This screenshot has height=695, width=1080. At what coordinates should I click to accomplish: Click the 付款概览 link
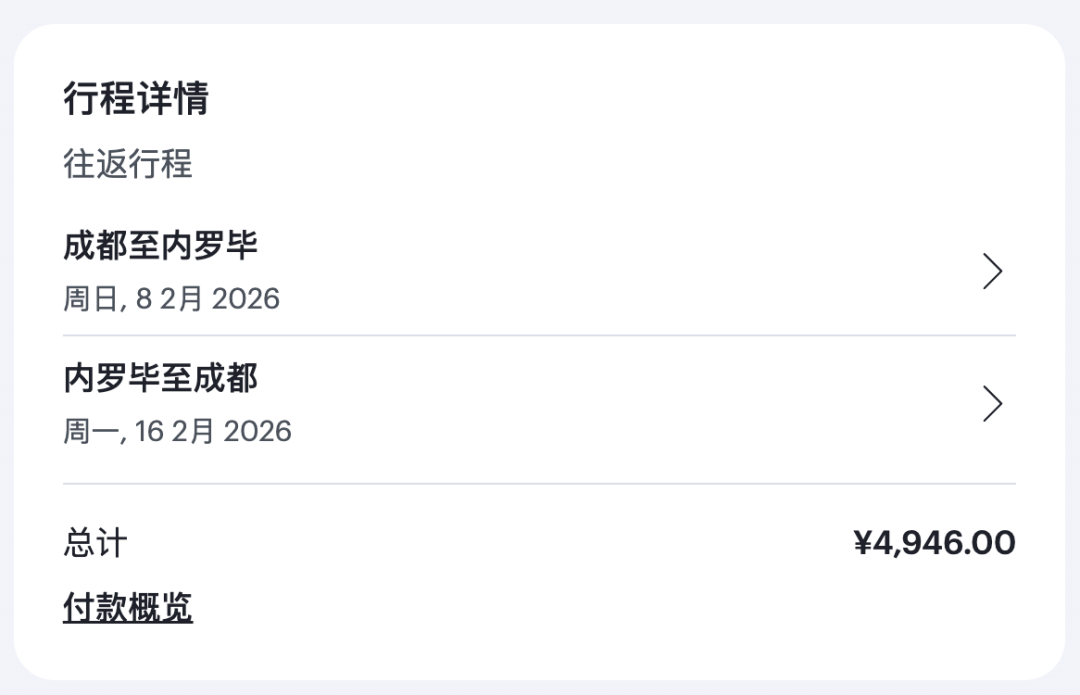pos(127,607)
